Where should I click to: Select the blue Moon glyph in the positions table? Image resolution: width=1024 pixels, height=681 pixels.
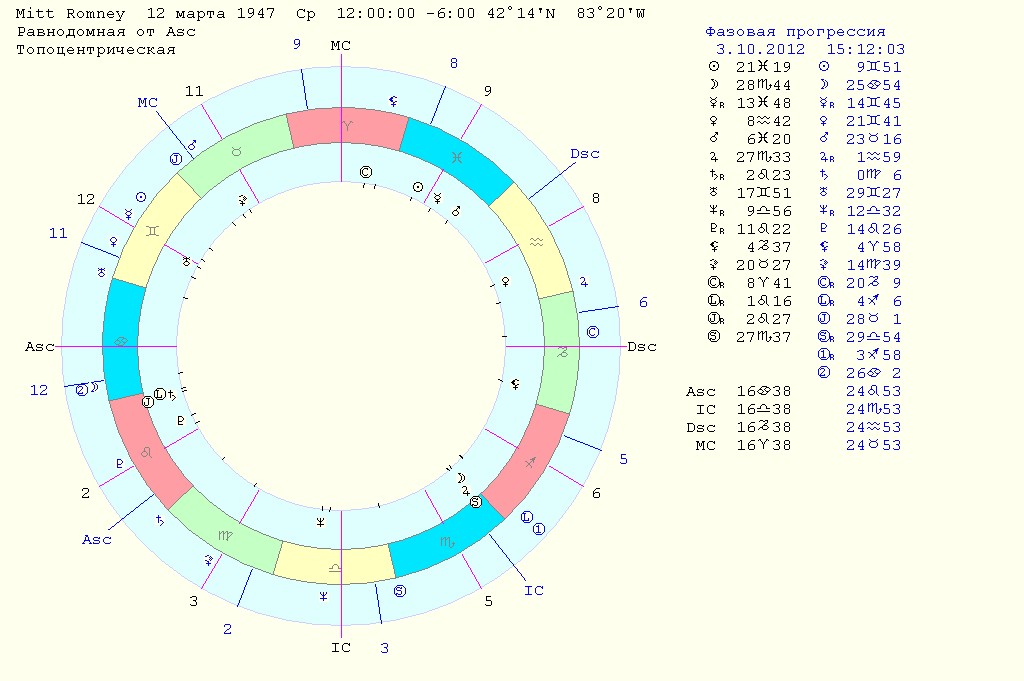pos(824,85)
